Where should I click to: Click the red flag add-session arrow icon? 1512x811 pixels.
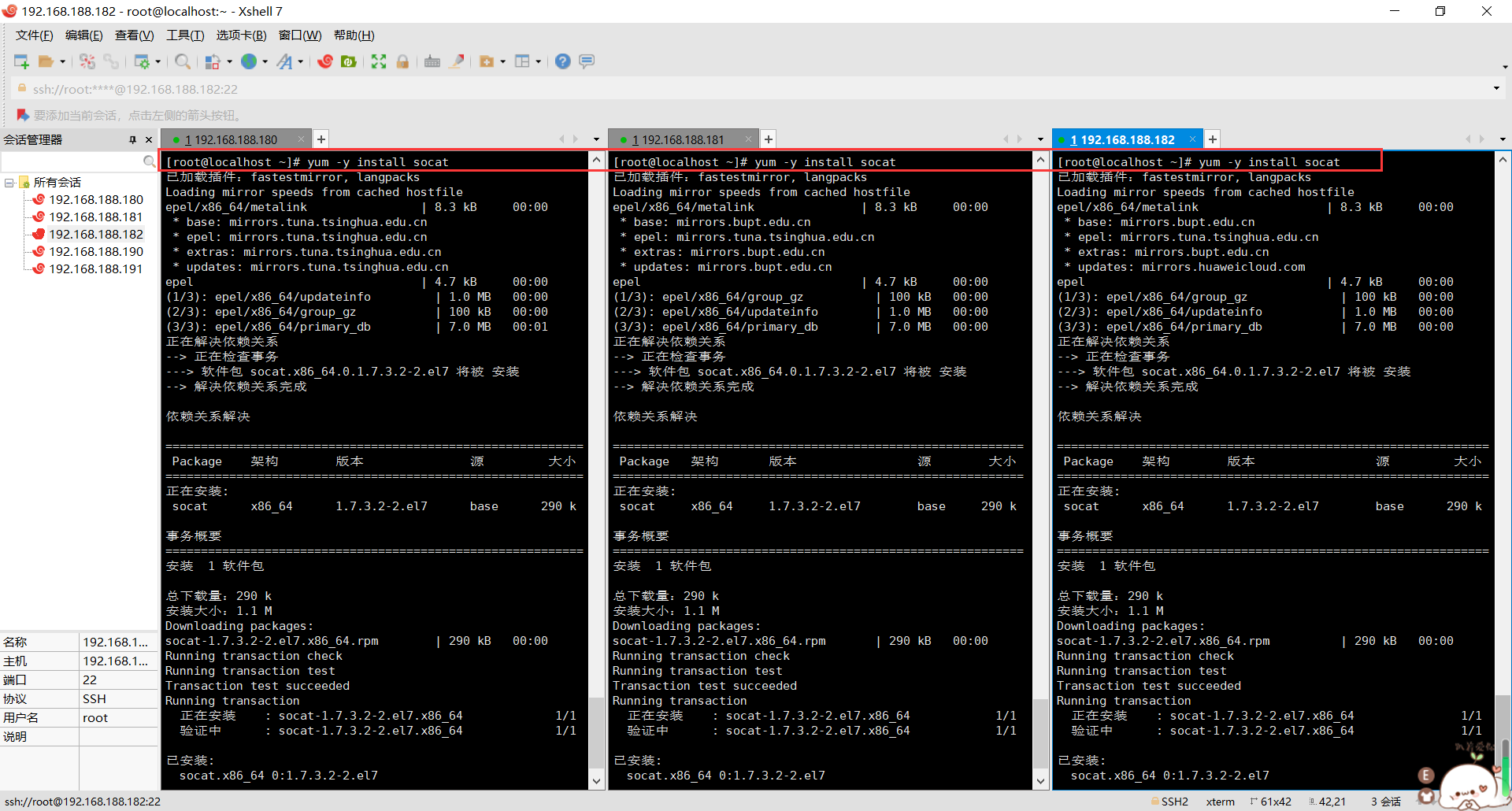click(22, 115)
